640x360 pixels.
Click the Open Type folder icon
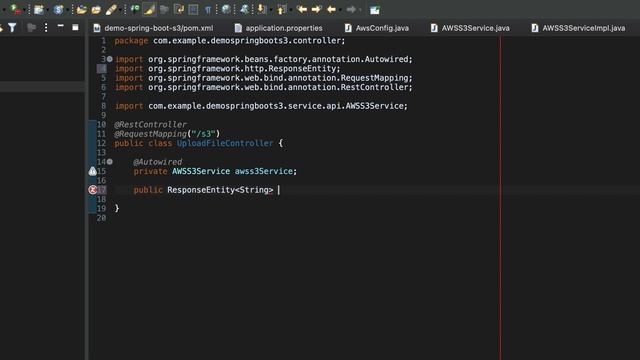tap(81, 9)
